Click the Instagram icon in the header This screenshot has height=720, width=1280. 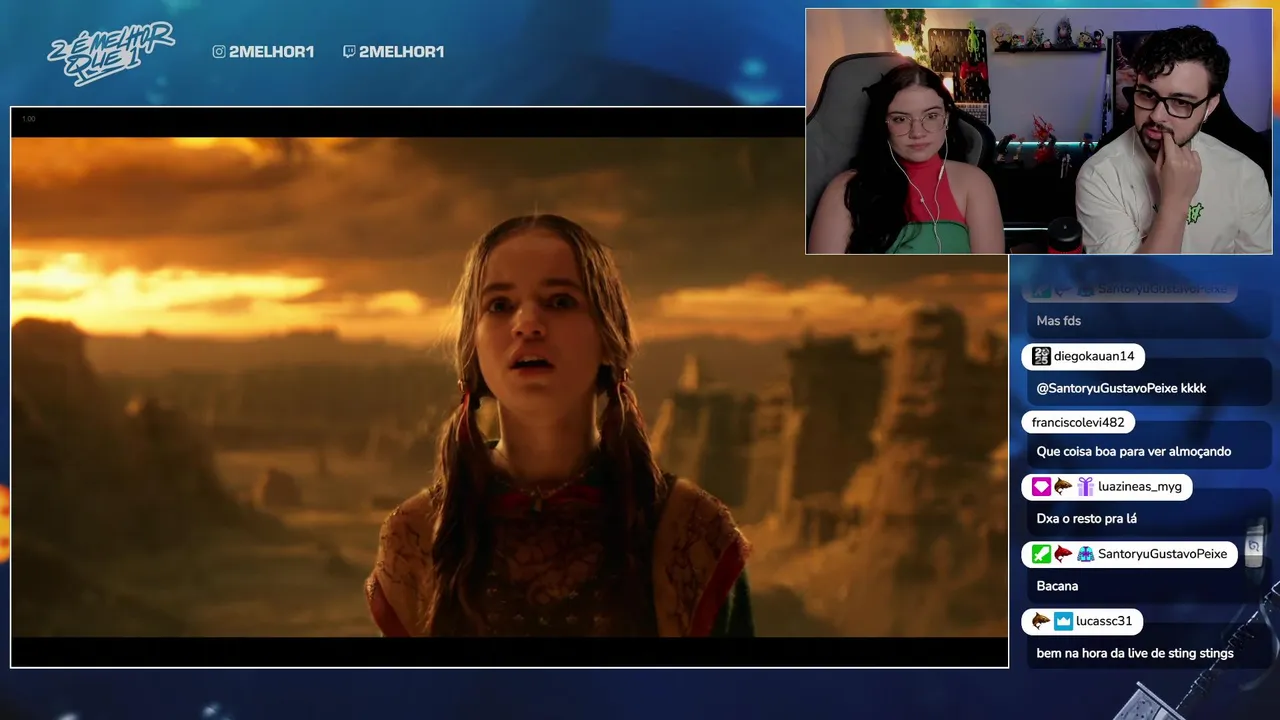219,52
